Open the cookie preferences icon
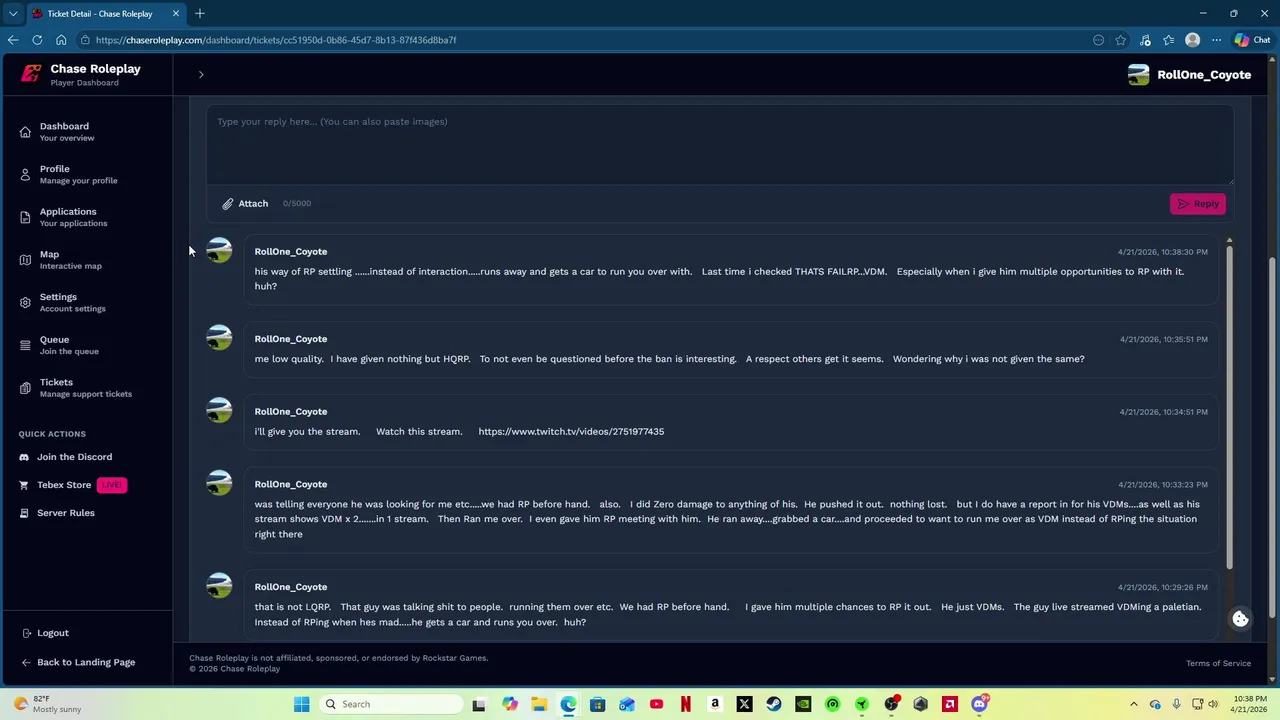 point(1240,619)
